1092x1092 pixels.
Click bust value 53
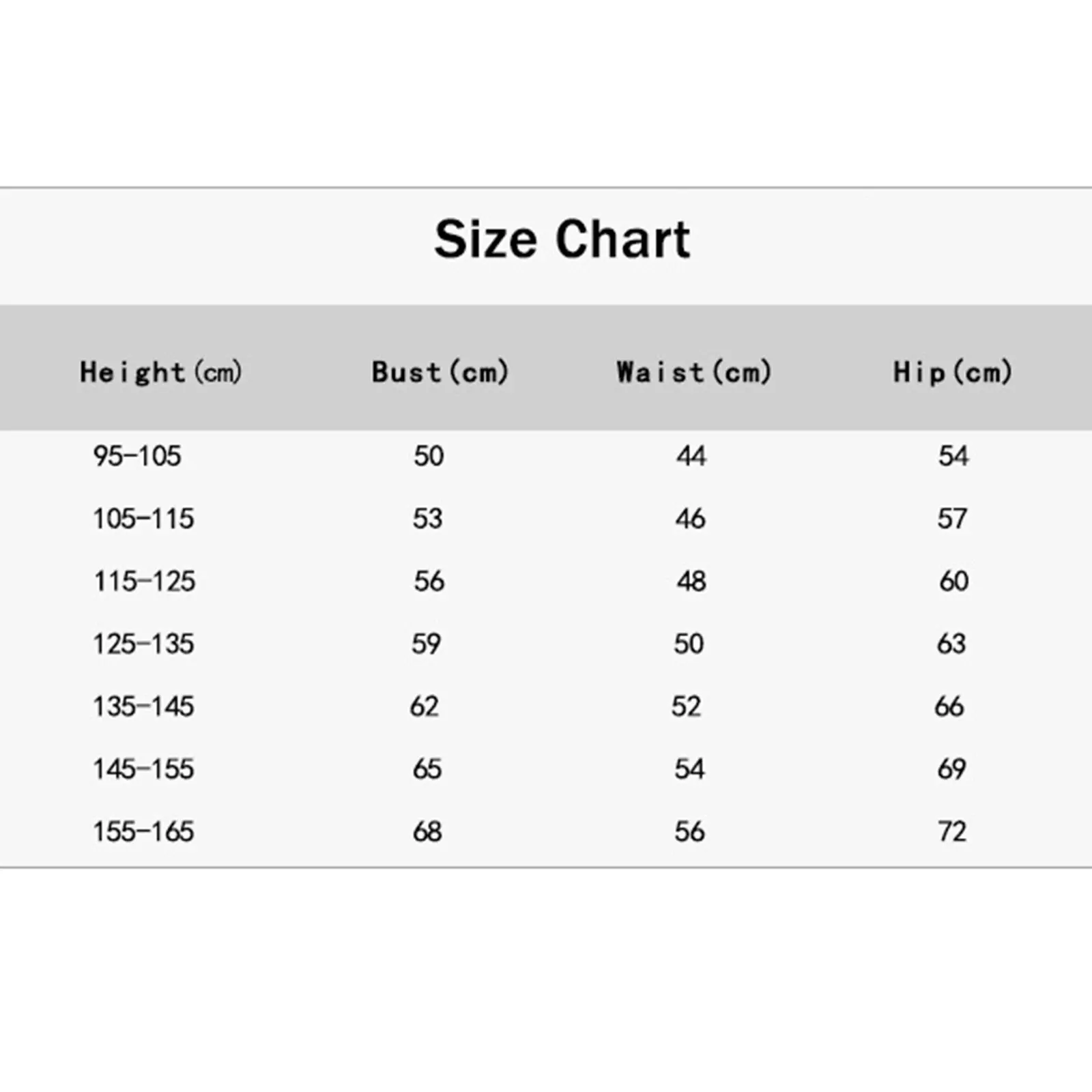tap(428, 519)
